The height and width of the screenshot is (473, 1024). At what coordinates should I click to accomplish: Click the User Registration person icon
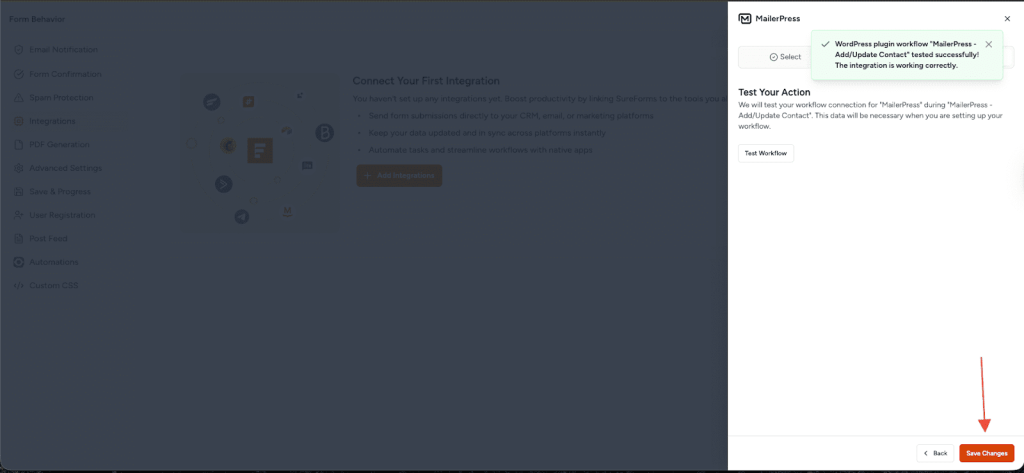[x=18, y=215]
